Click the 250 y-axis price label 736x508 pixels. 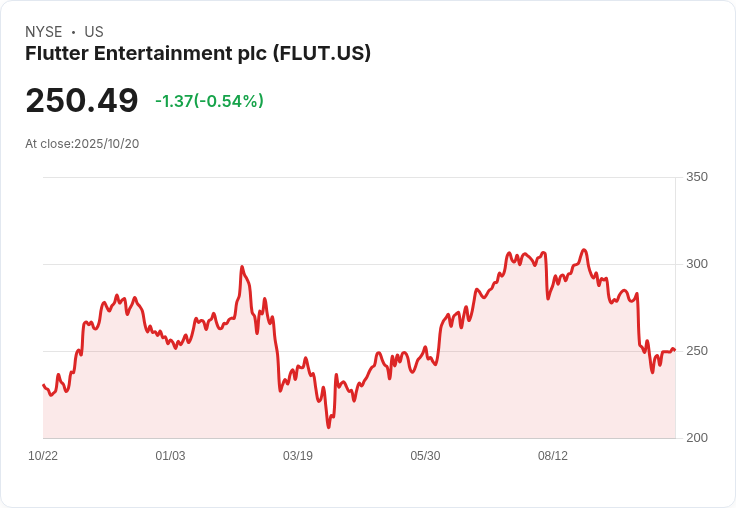point(697,351)
